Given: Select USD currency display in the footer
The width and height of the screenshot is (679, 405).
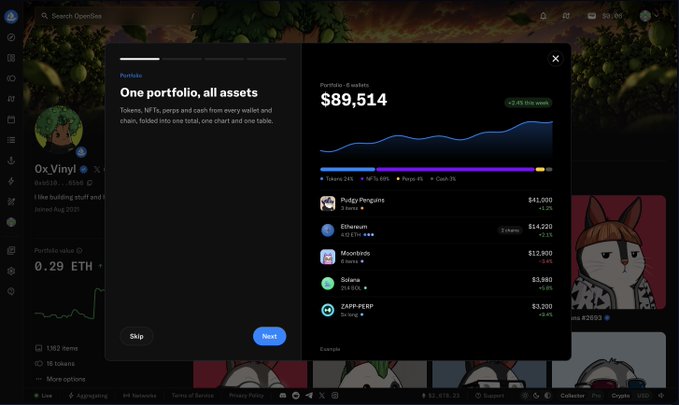Looking at the screenshot, I should 643,395.
